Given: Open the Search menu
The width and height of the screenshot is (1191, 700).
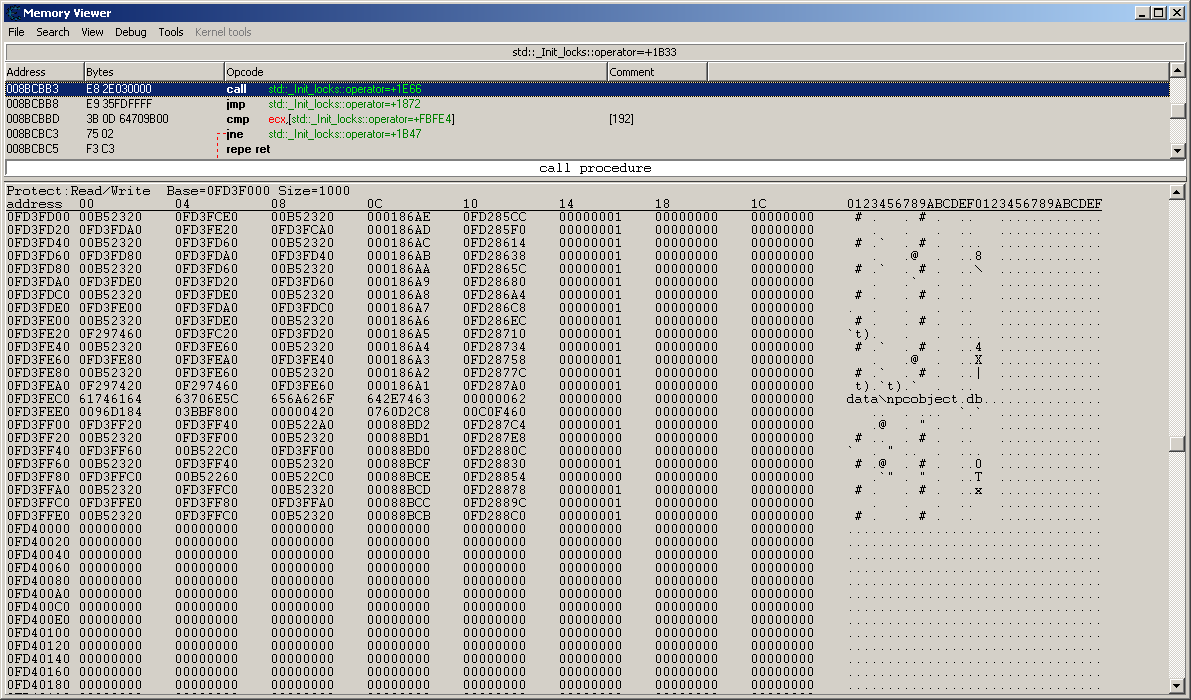Looking at the screenshot, I should [53, 32].
